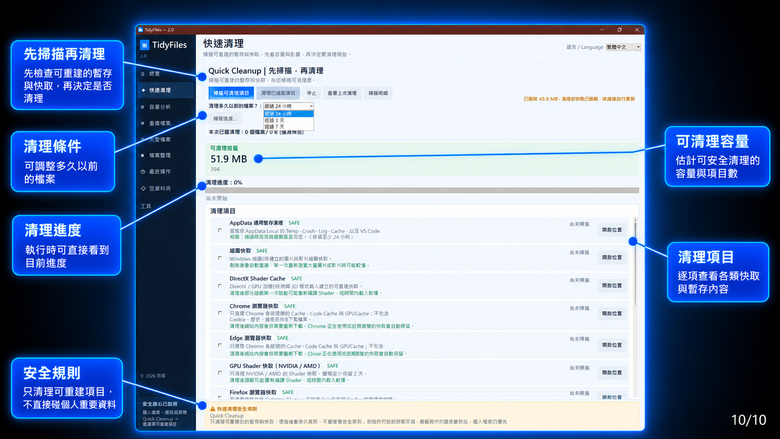Click the 掃描明細 button
This screenshot has width=780, height=439.
click(x=378, y=93)
